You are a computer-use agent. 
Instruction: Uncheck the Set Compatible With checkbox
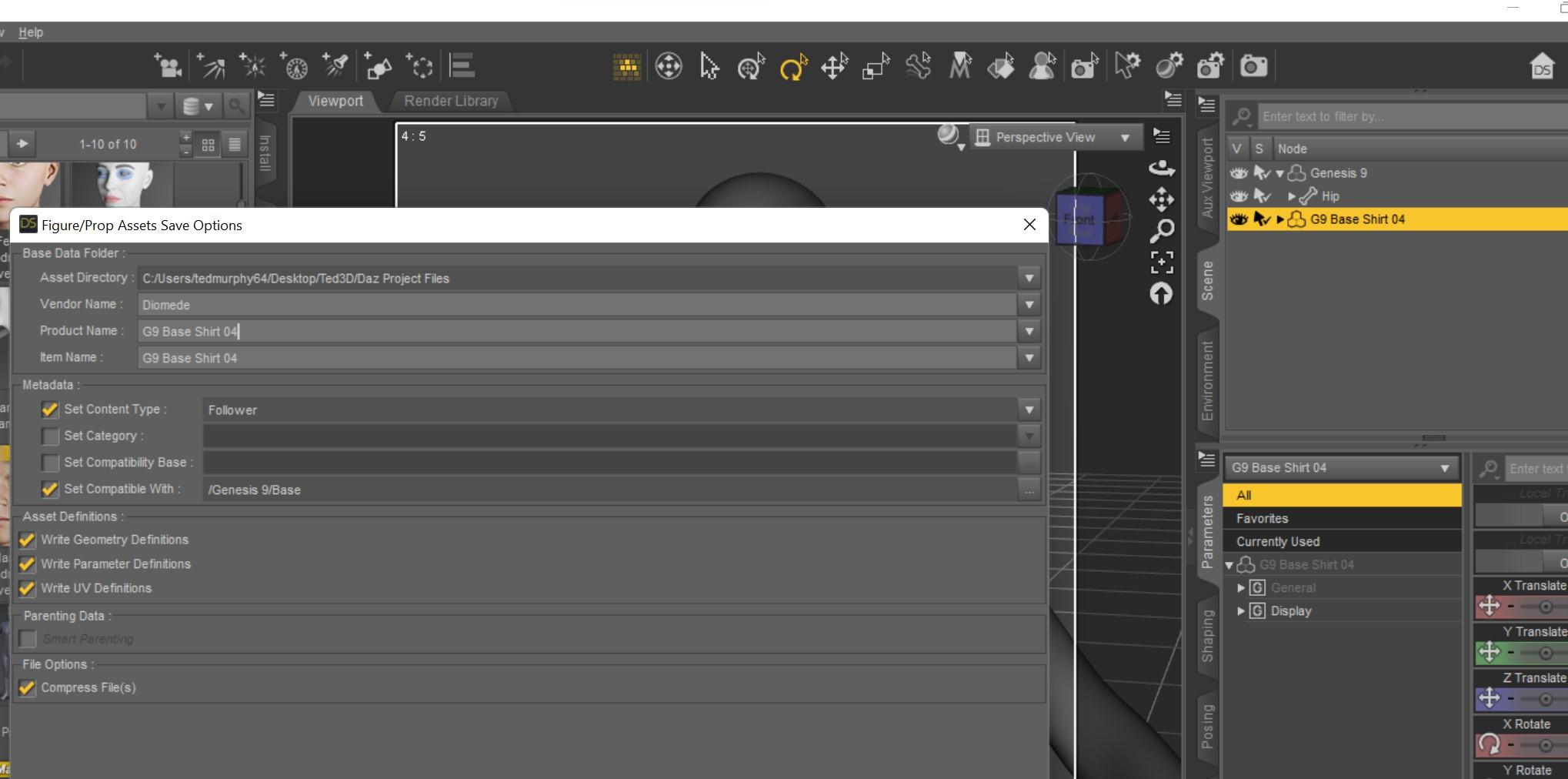click(50, 490)
